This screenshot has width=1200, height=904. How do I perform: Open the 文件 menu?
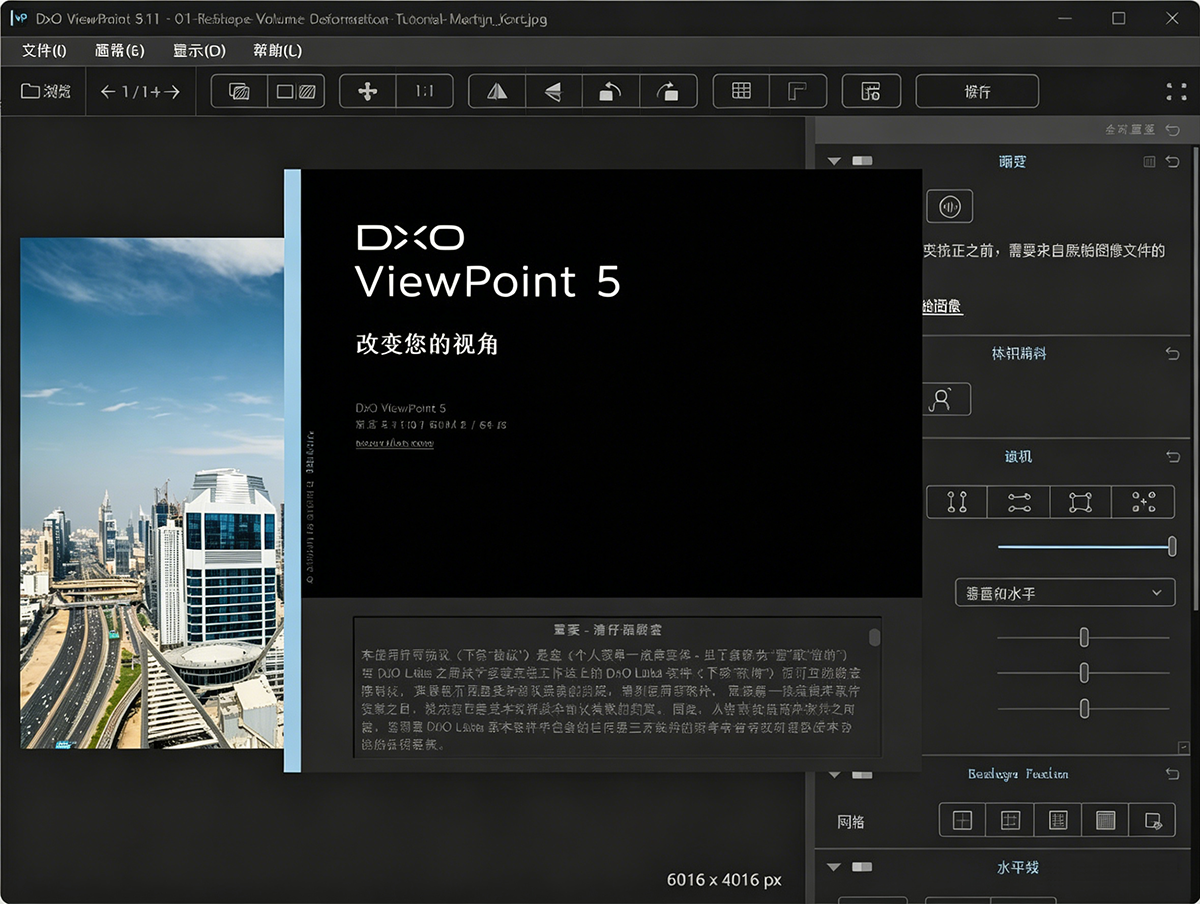pyautogui.click(x=44, y=50)
